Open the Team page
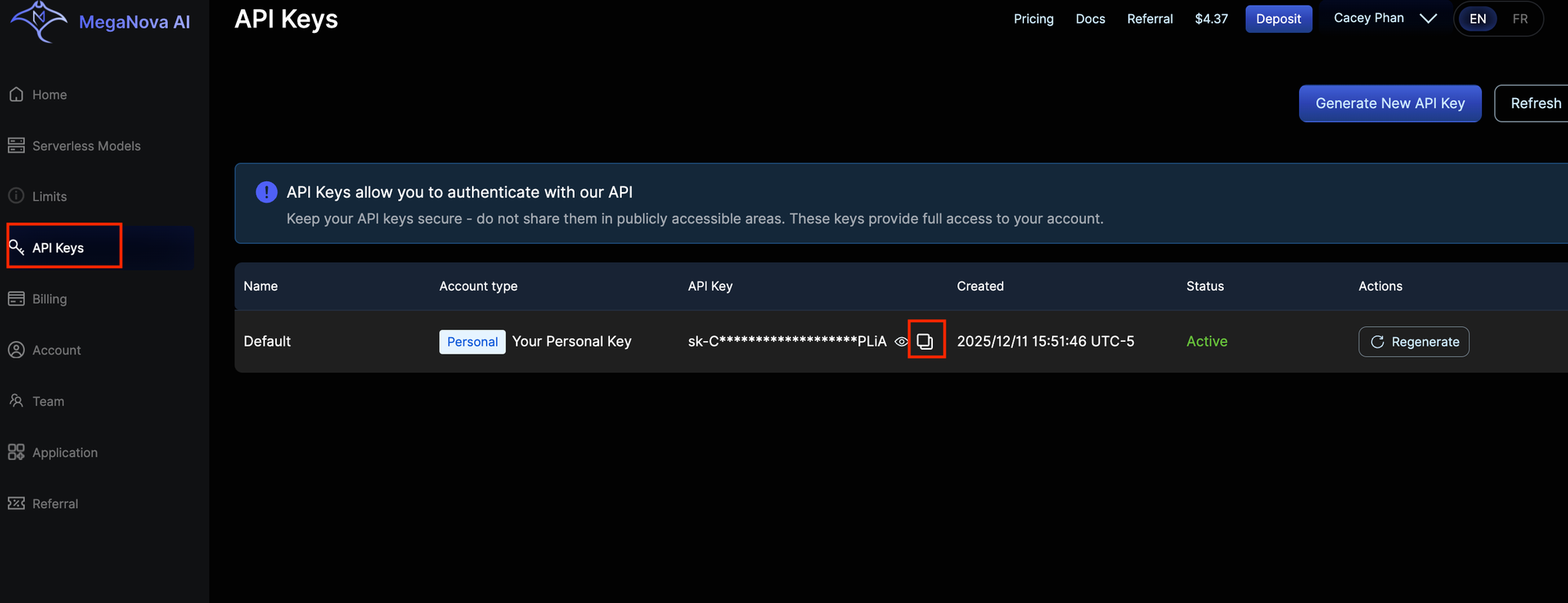The height and width of the screenshot is (603, 1568). [x=48, y=401]
